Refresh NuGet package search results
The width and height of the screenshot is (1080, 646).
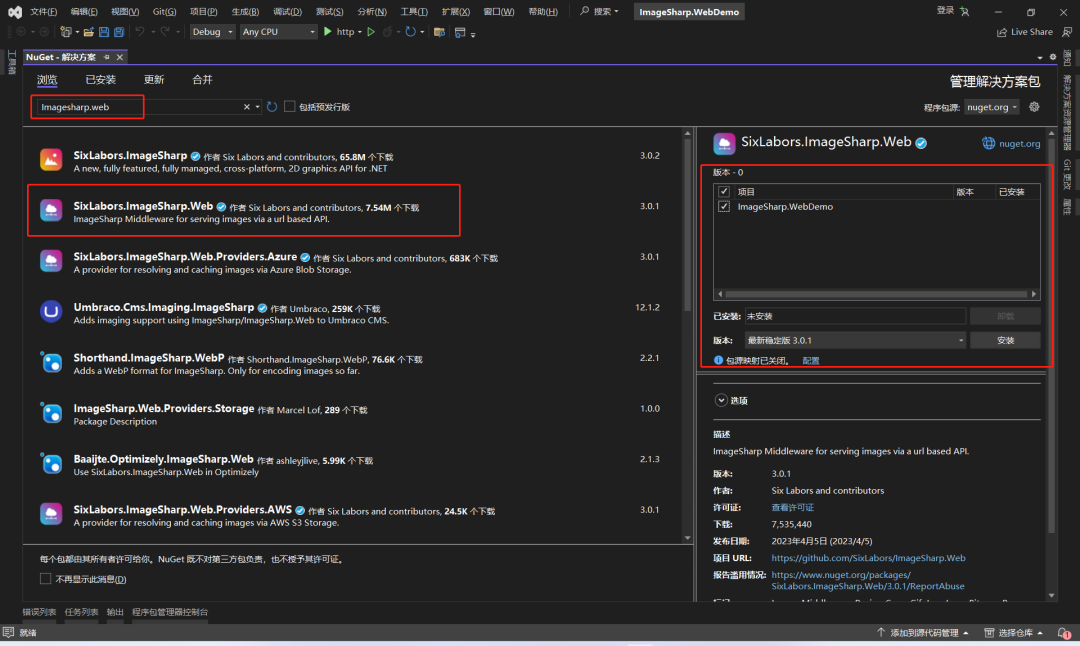(x=272, y=107)
